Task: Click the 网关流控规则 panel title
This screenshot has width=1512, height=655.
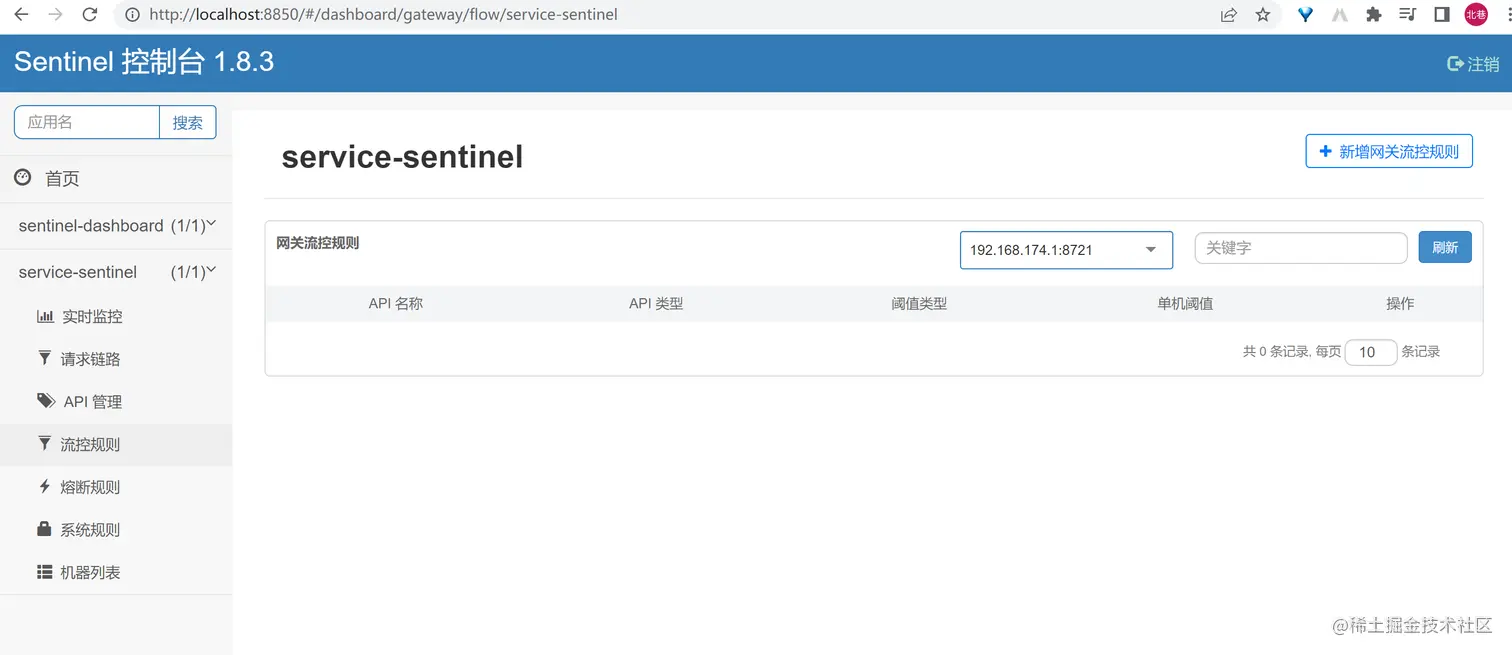Action: coord(318,243)
